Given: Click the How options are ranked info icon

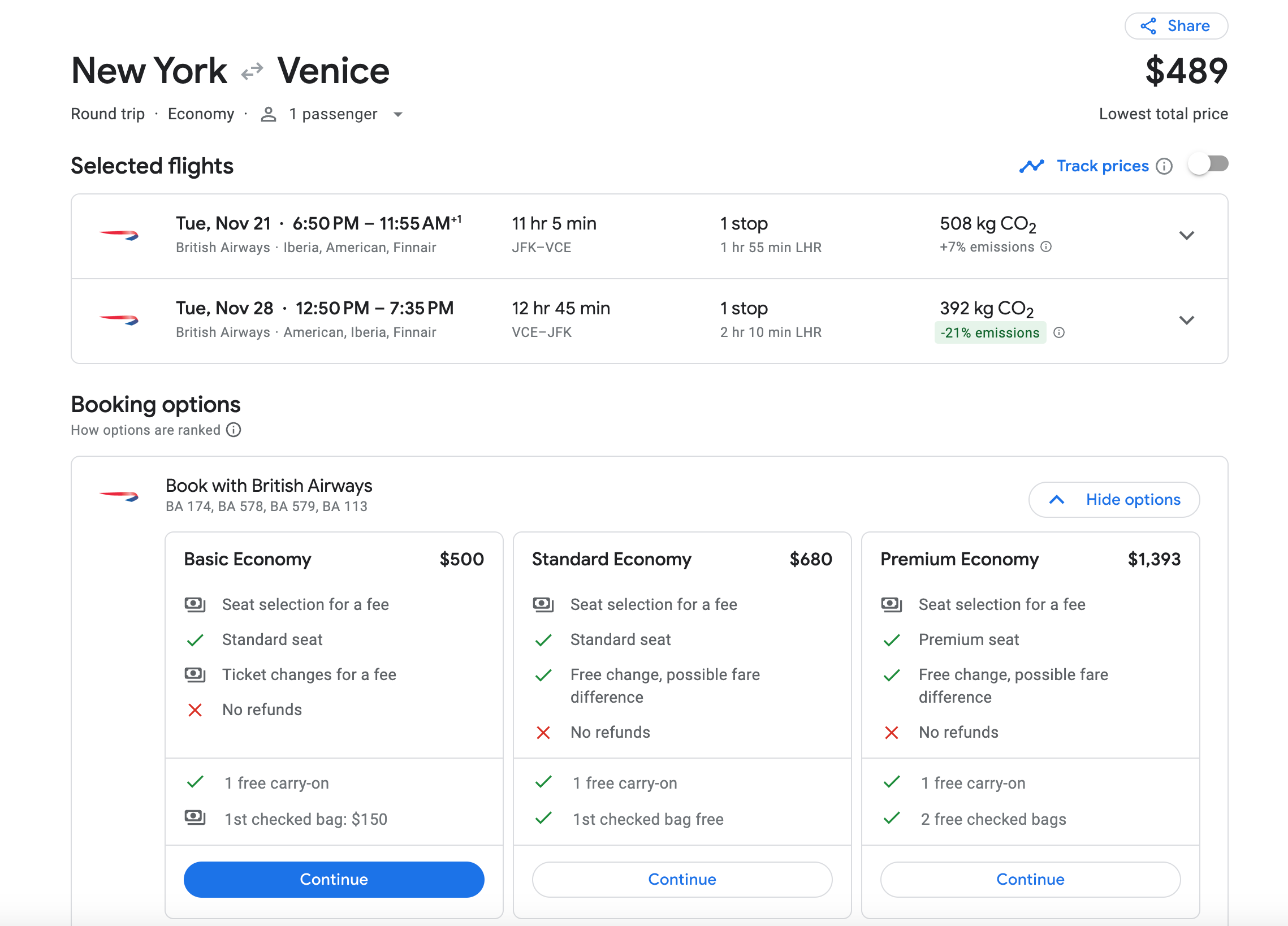Looking at the screenshot, I should (234, 430).
